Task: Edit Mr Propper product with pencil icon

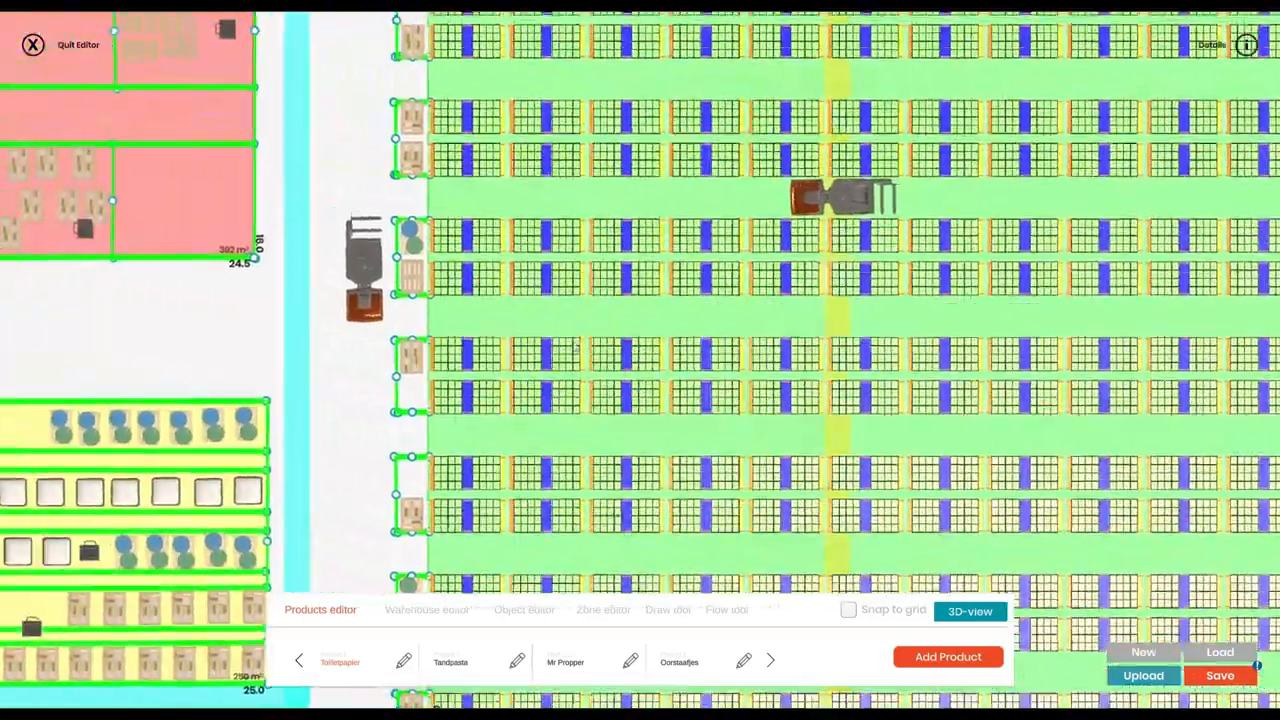Action: coord(630,661)
